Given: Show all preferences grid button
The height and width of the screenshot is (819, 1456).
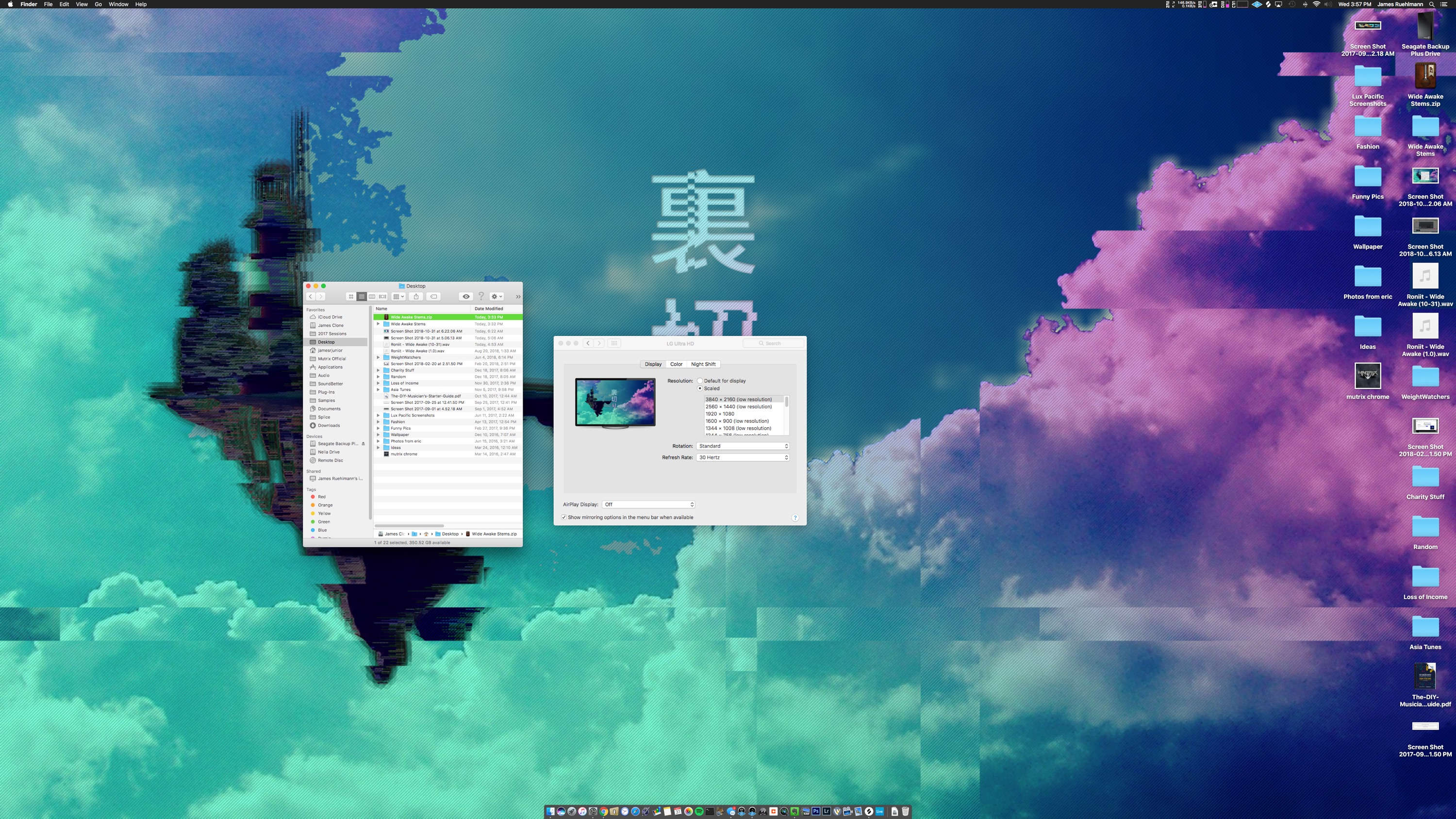Looking at the screenshot, I should (x=614, y=343).
